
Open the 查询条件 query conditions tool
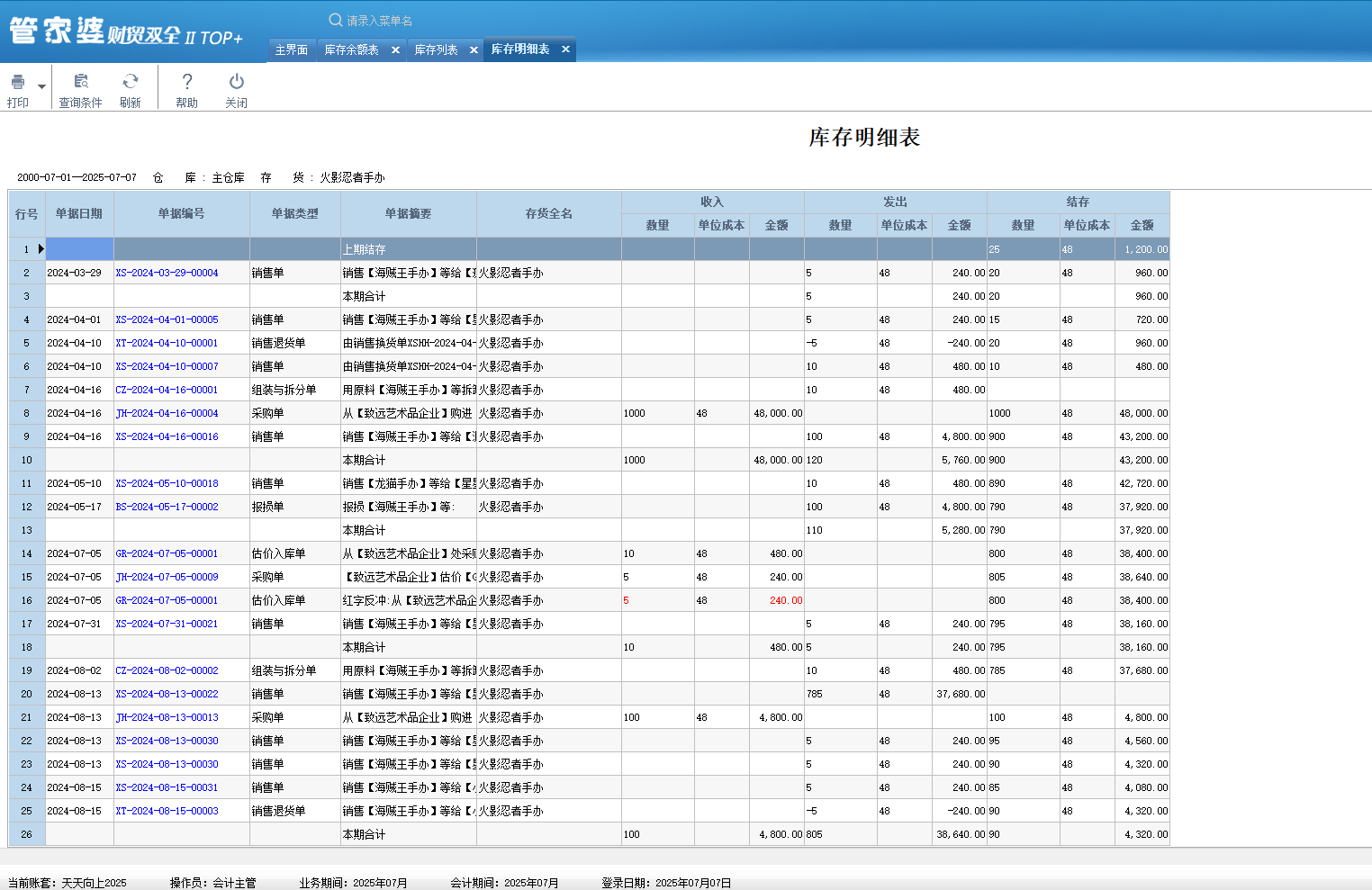click(x=80, y=91)
